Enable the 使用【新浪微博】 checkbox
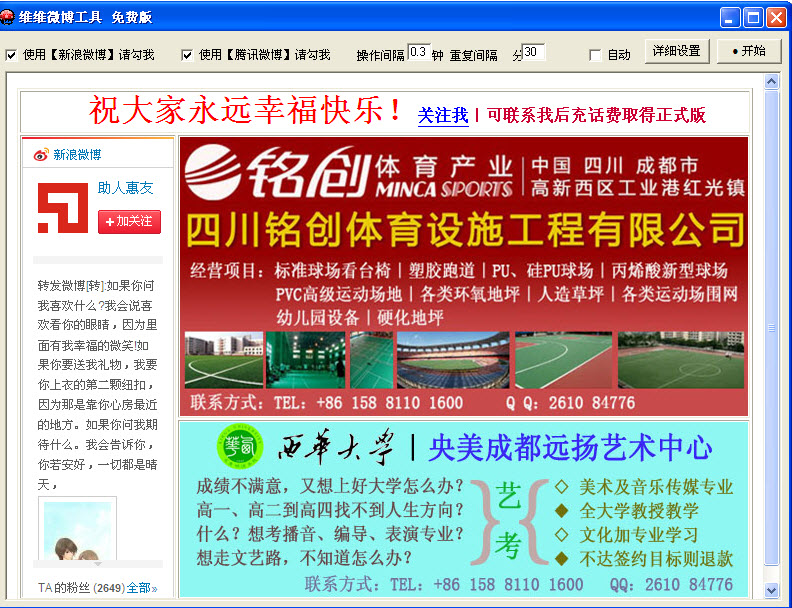 11,55
